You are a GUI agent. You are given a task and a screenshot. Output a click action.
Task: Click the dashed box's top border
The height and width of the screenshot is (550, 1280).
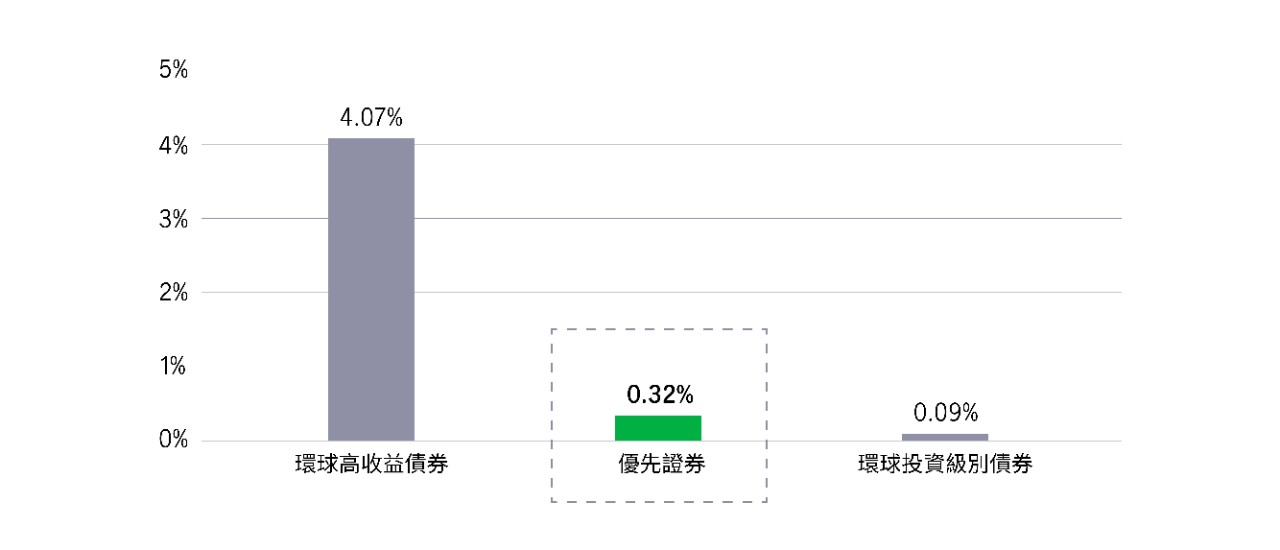(x=659, y=329)
